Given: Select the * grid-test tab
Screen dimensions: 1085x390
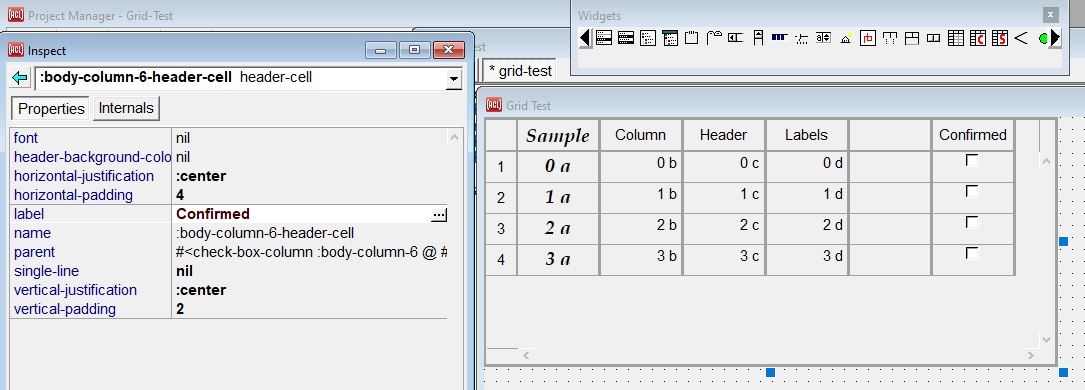Looking at the screenshot, I should (520, 71).
